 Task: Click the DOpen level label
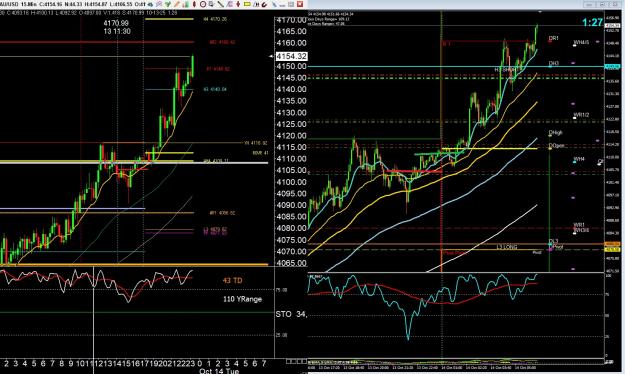pos(556,146)
